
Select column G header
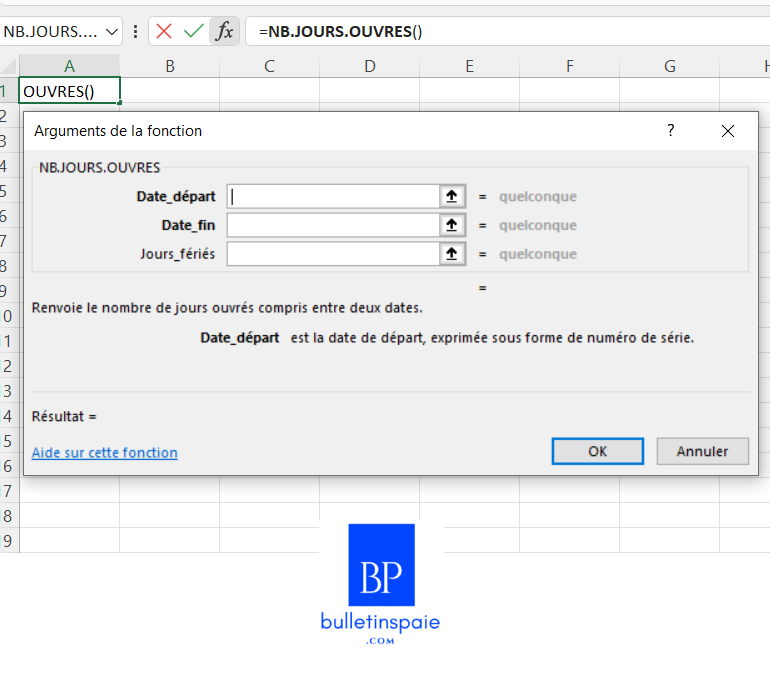670,66
